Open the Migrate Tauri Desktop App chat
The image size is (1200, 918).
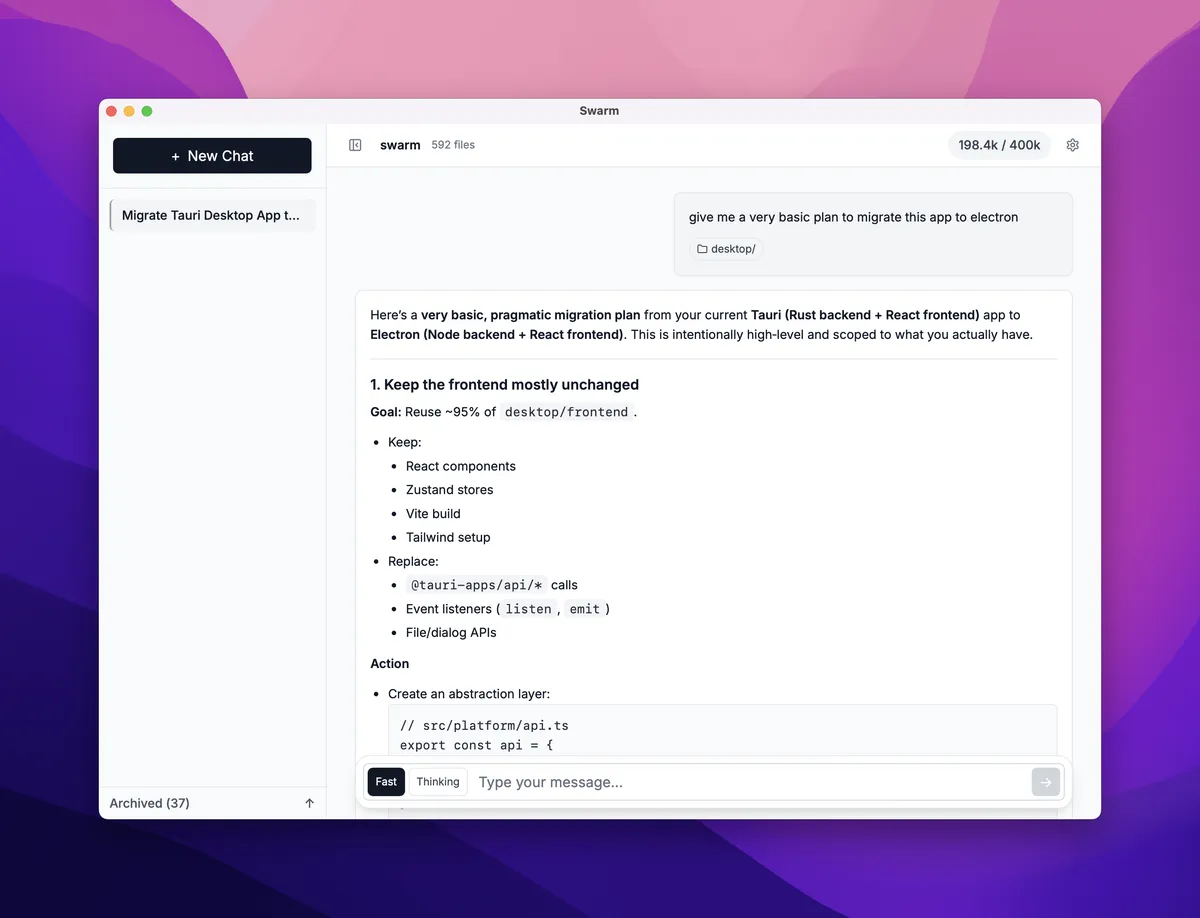[x=211, y=215]
